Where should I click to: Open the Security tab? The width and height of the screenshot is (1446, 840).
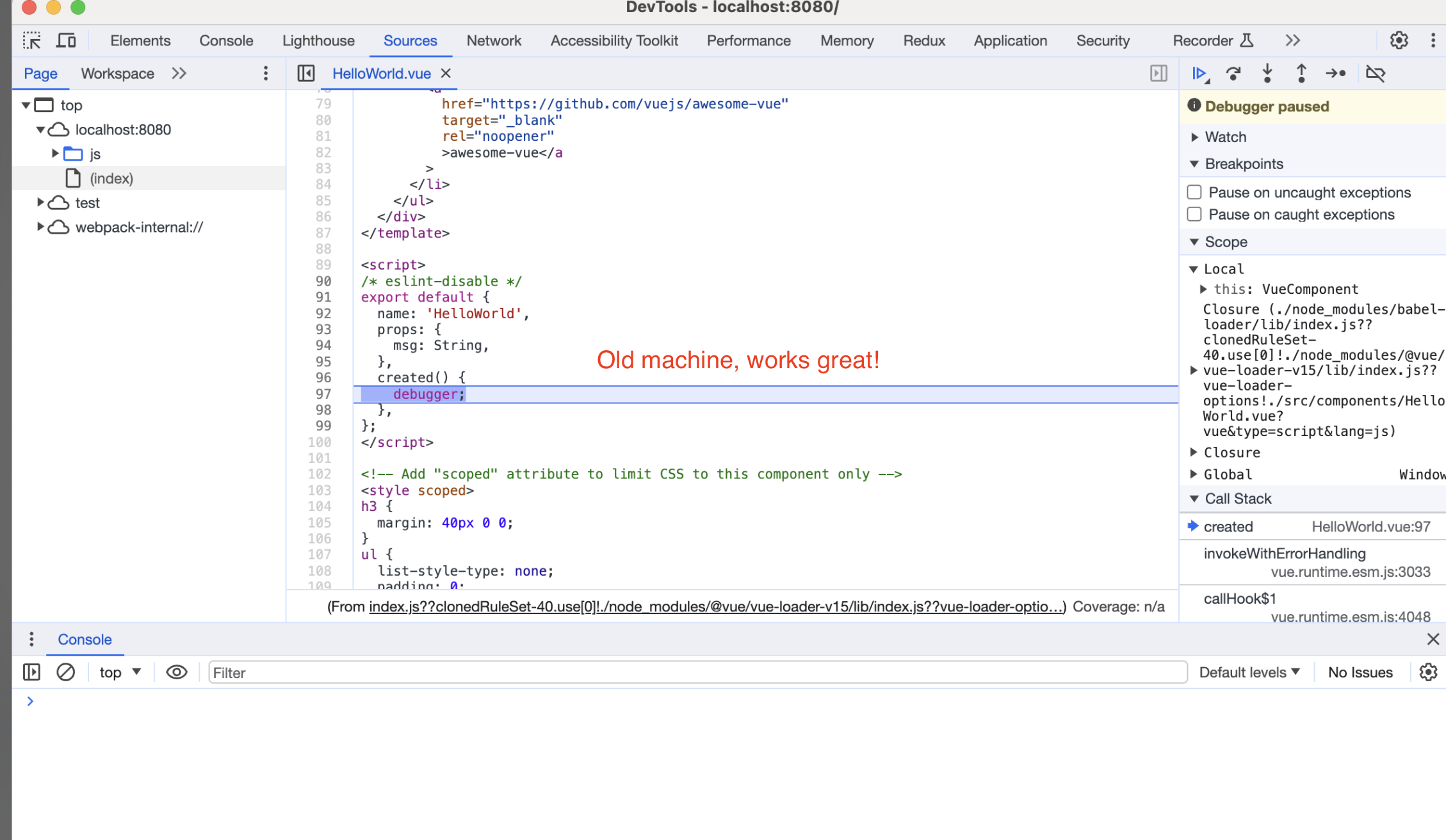click(x=1103, y=41)
